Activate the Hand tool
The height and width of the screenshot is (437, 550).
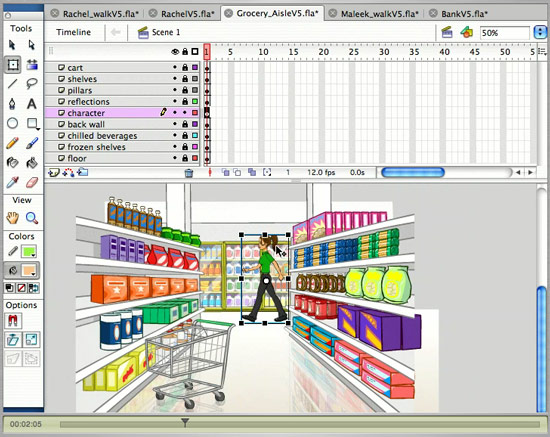point(12,218)
